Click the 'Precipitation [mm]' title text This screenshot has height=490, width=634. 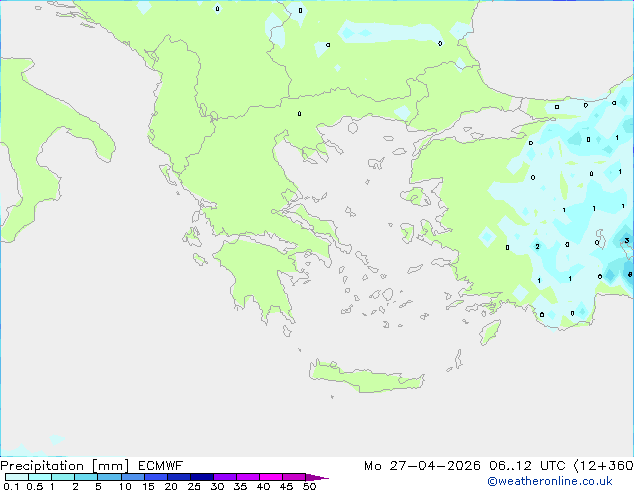pyautogui.click(x=65, y=466)
